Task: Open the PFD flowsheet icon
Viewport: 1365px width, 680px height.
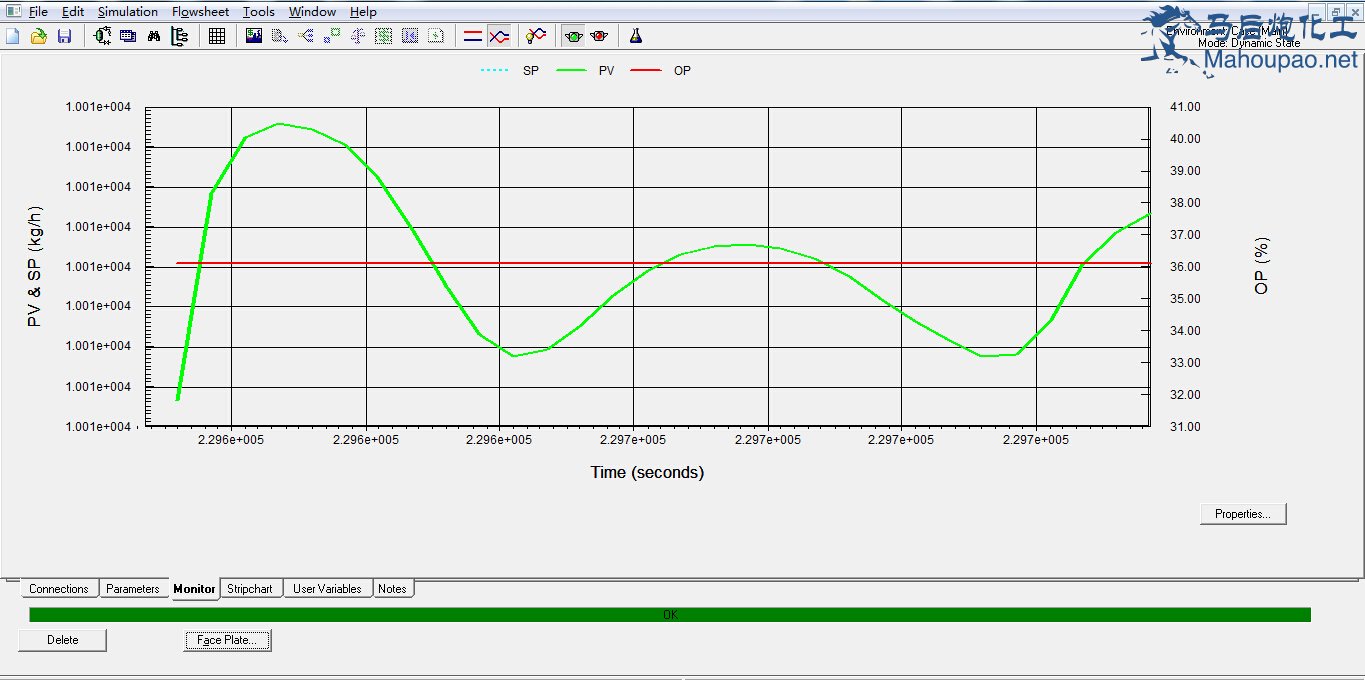Action: pos(103,36)
